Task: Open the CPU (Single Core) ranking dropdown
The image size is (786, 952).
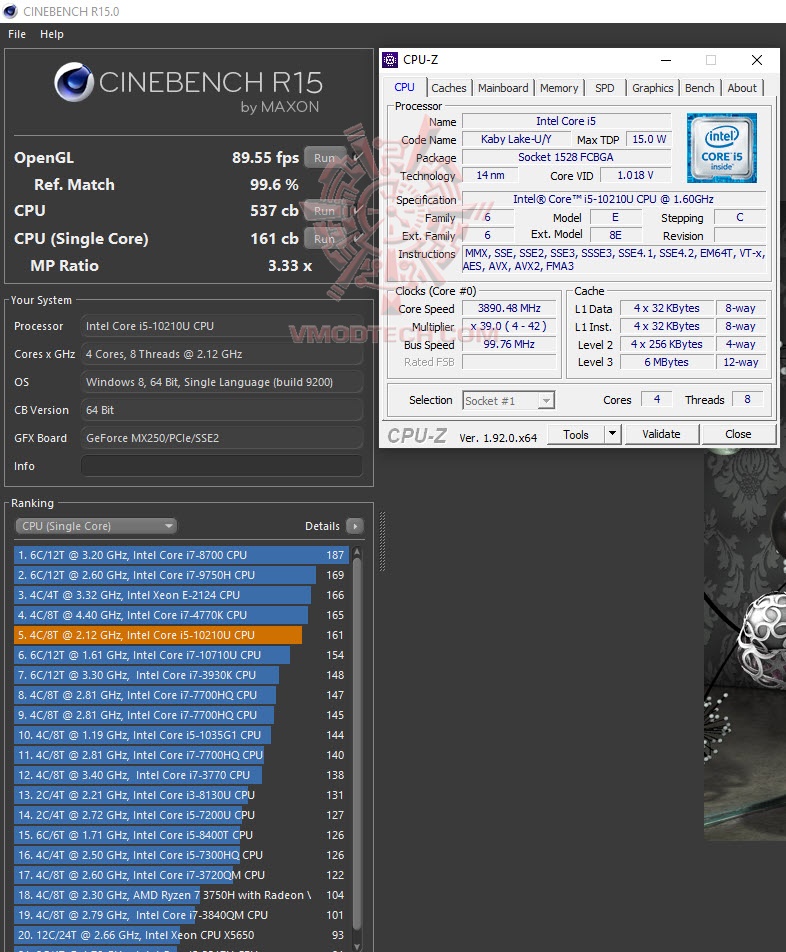Action: (x=96, y=526)
